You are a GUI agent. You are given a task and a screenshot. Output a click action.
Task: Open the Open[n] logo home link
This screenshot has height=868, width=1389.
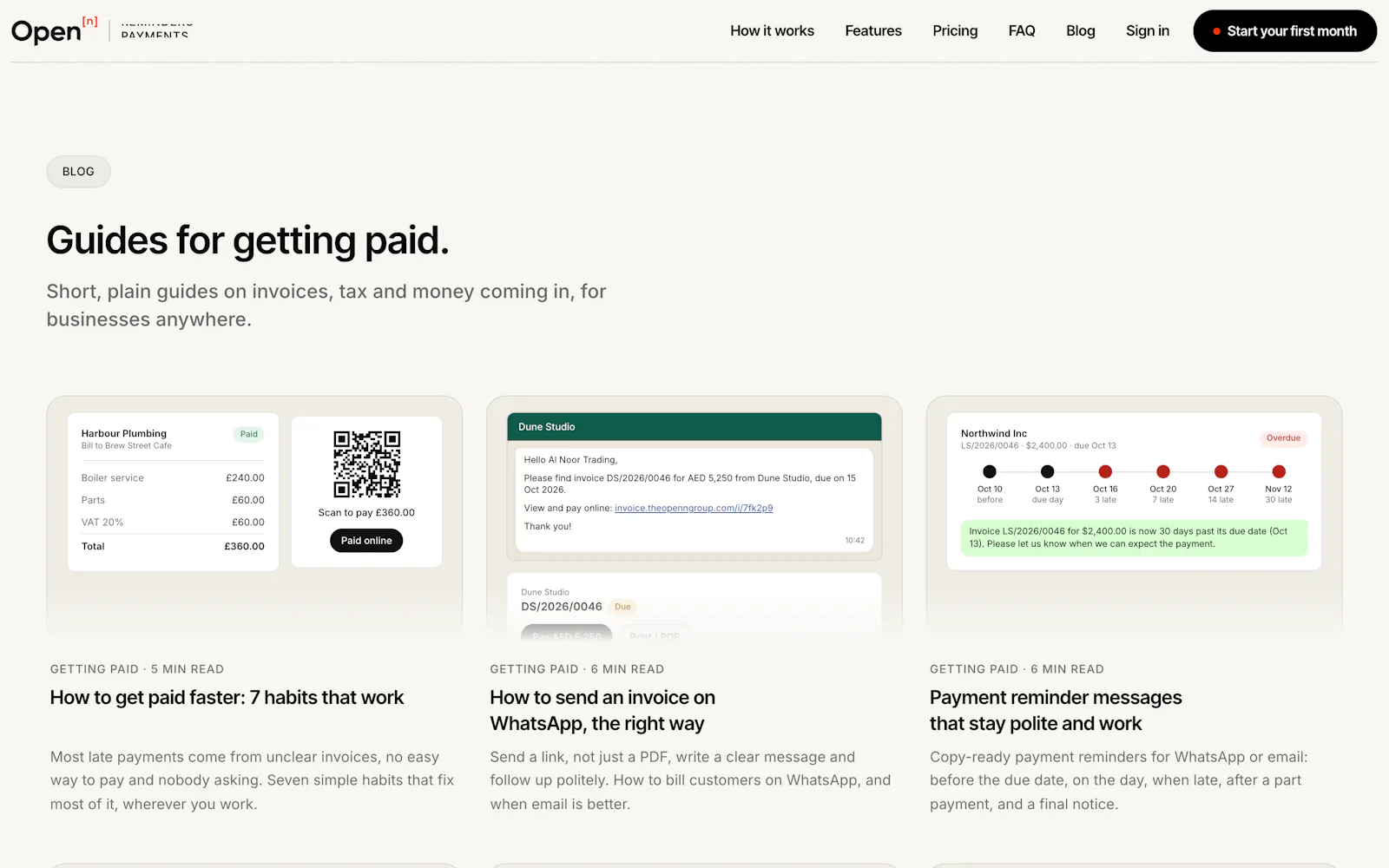(55, 31)
